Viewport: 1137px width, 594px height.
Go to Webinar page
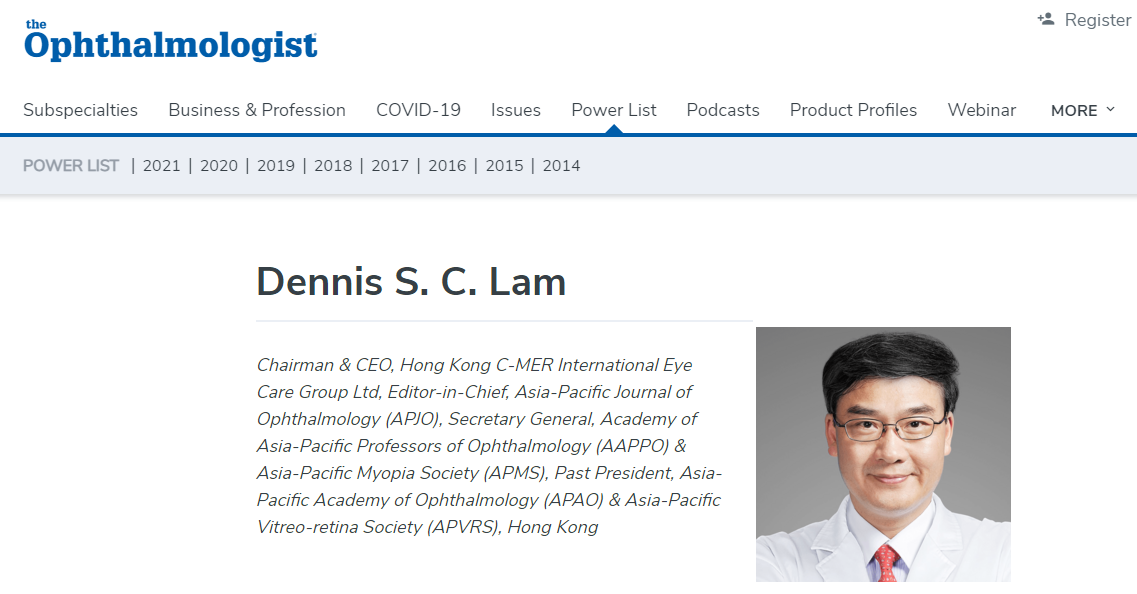[982, 110]
